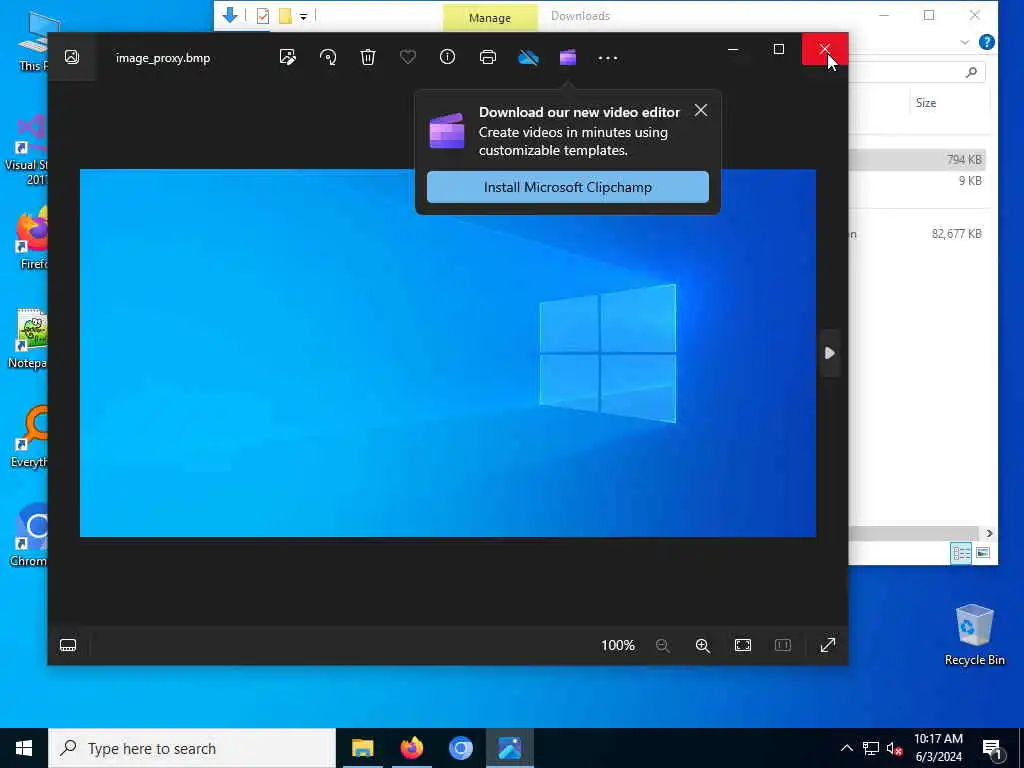Open the Manage tab in File Explorer
The image size is (1024, 768).
click(x=490, y=18)
